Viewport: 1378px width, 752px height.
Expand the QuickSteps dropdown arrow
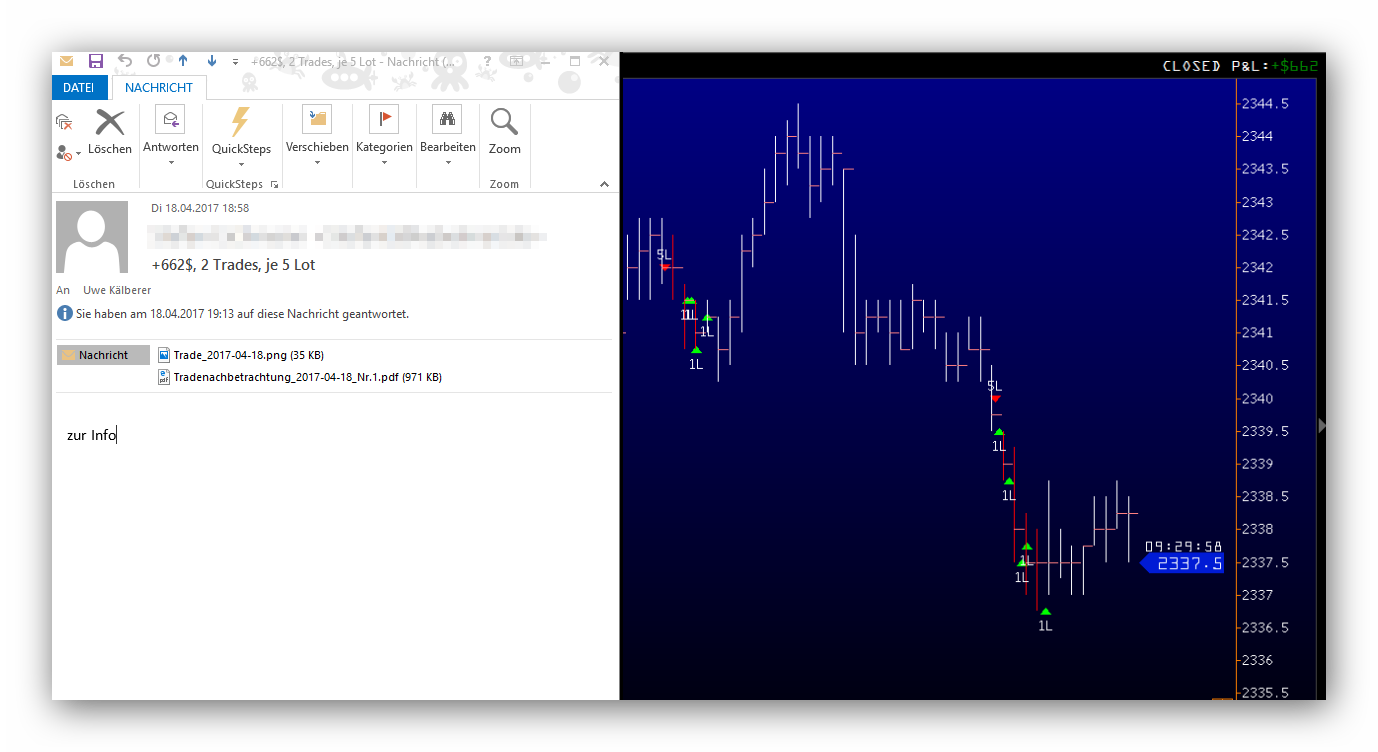[241, 164]
